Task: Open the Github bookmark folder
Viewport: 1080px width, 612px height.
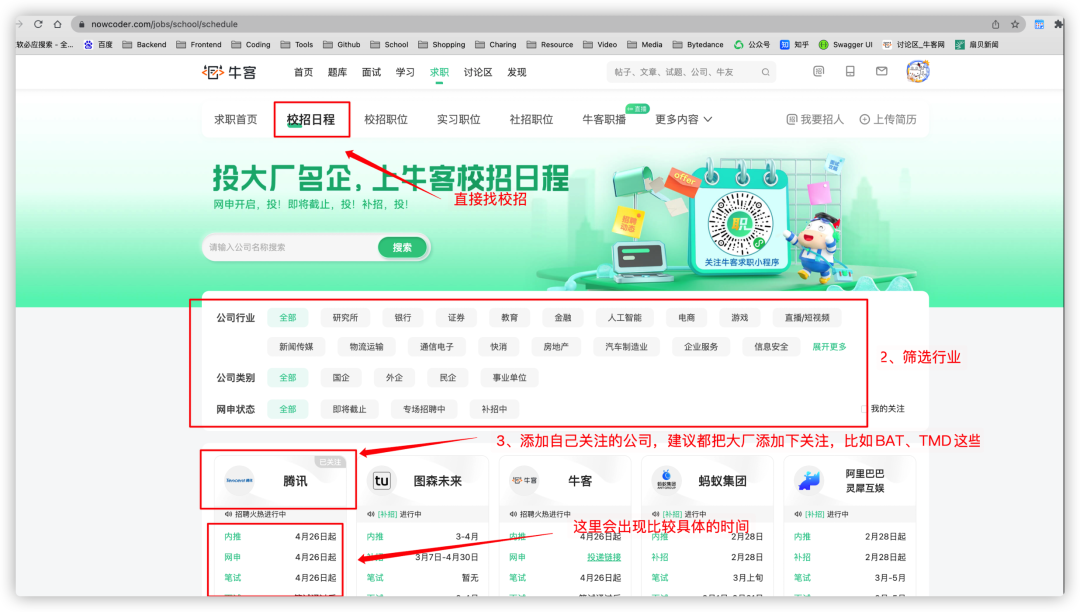Action: [x=342, y=45]
